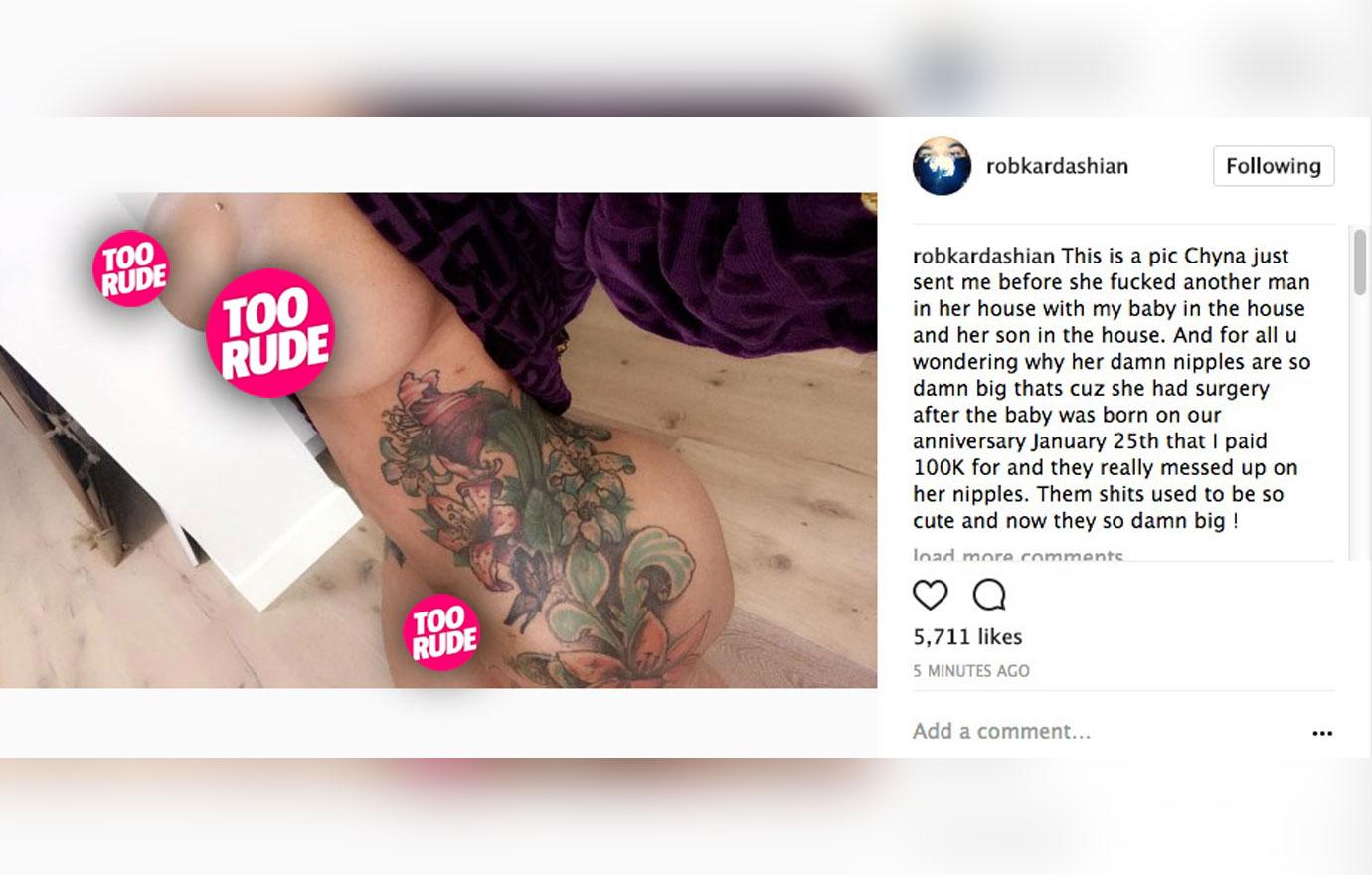Screen dimensions: 1372x875
Task: Open the robkardashian header username link
Action: [1057, 166]
